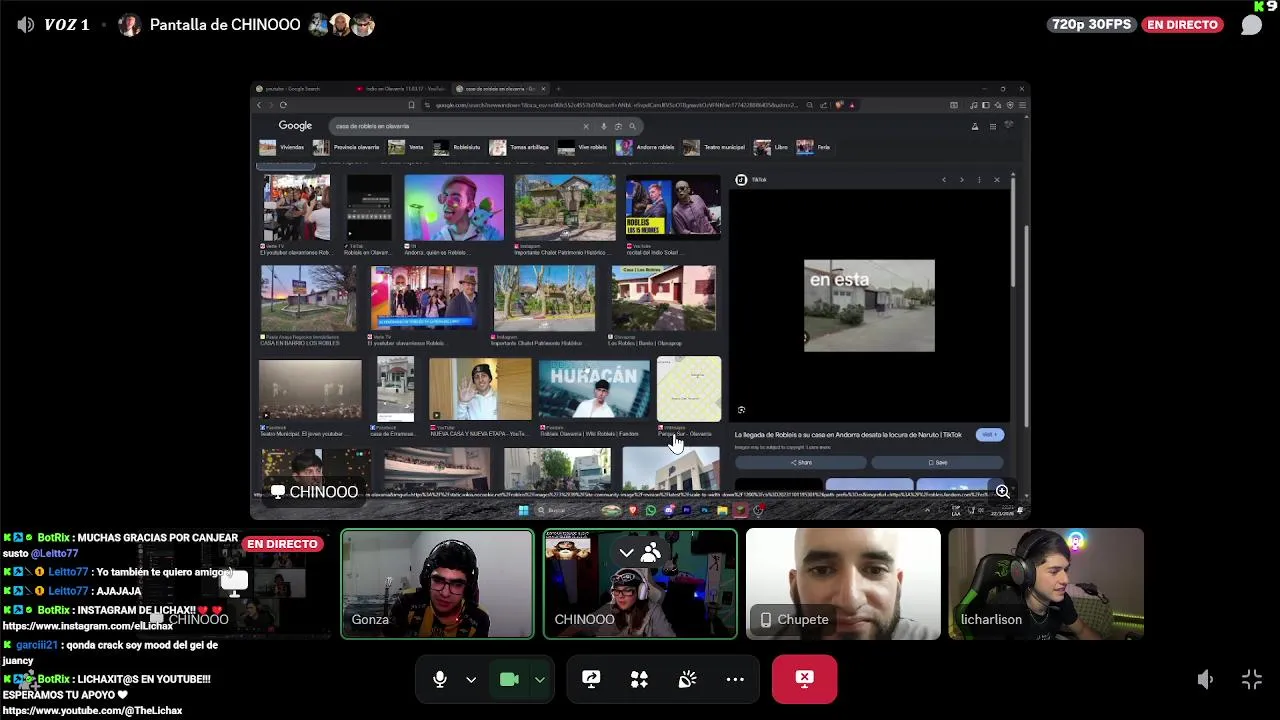Click the Google logo in shared browser
Viewport: 1280px width, 720px height.
[x=295, y=126]
